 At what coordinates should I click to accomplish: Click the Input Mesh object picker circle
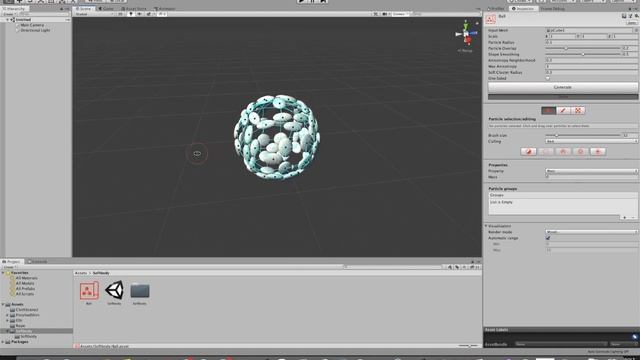[636, 30]
